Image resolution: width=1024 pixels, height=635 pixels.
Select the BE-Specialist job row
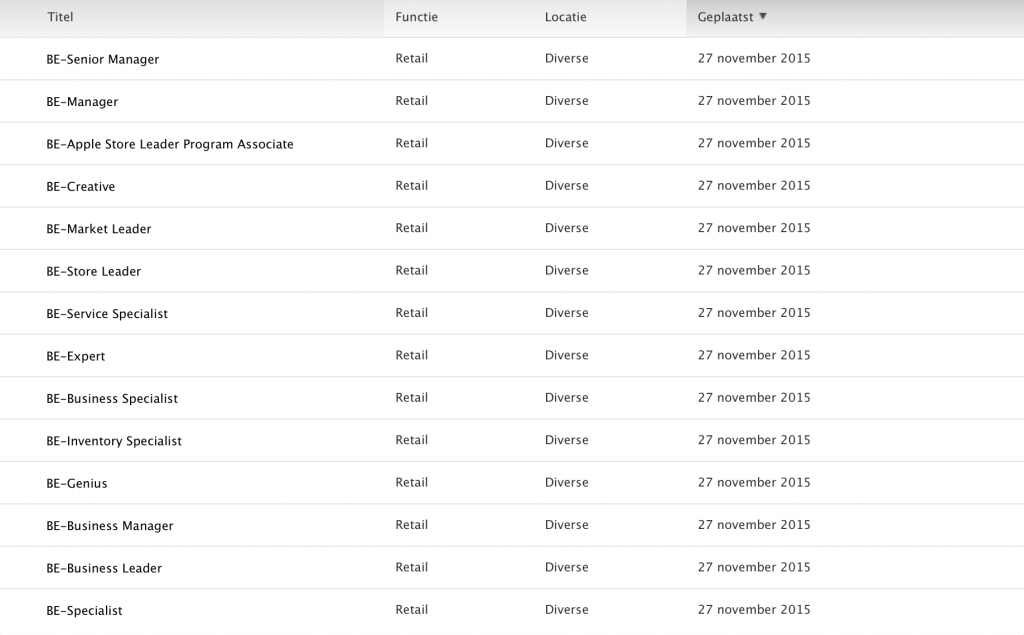(x=84, y=611)
